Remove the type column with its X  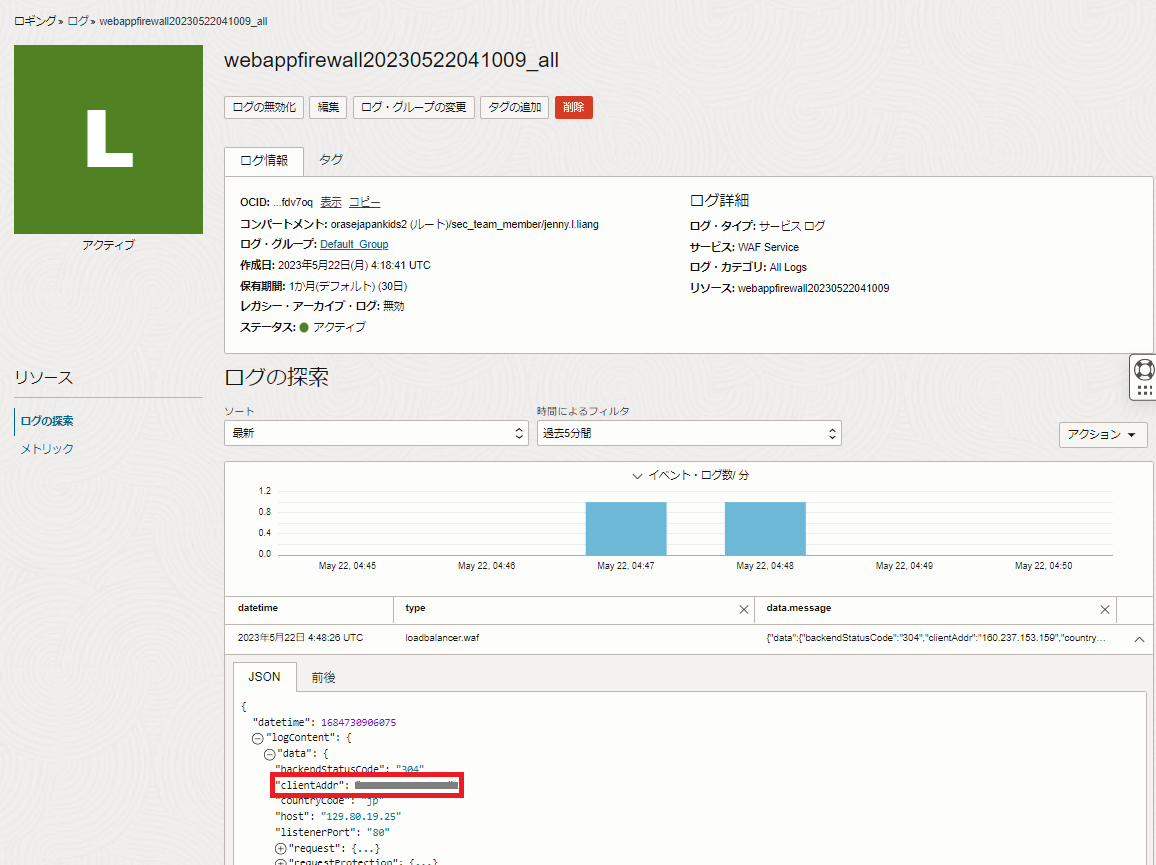[743, 609]
